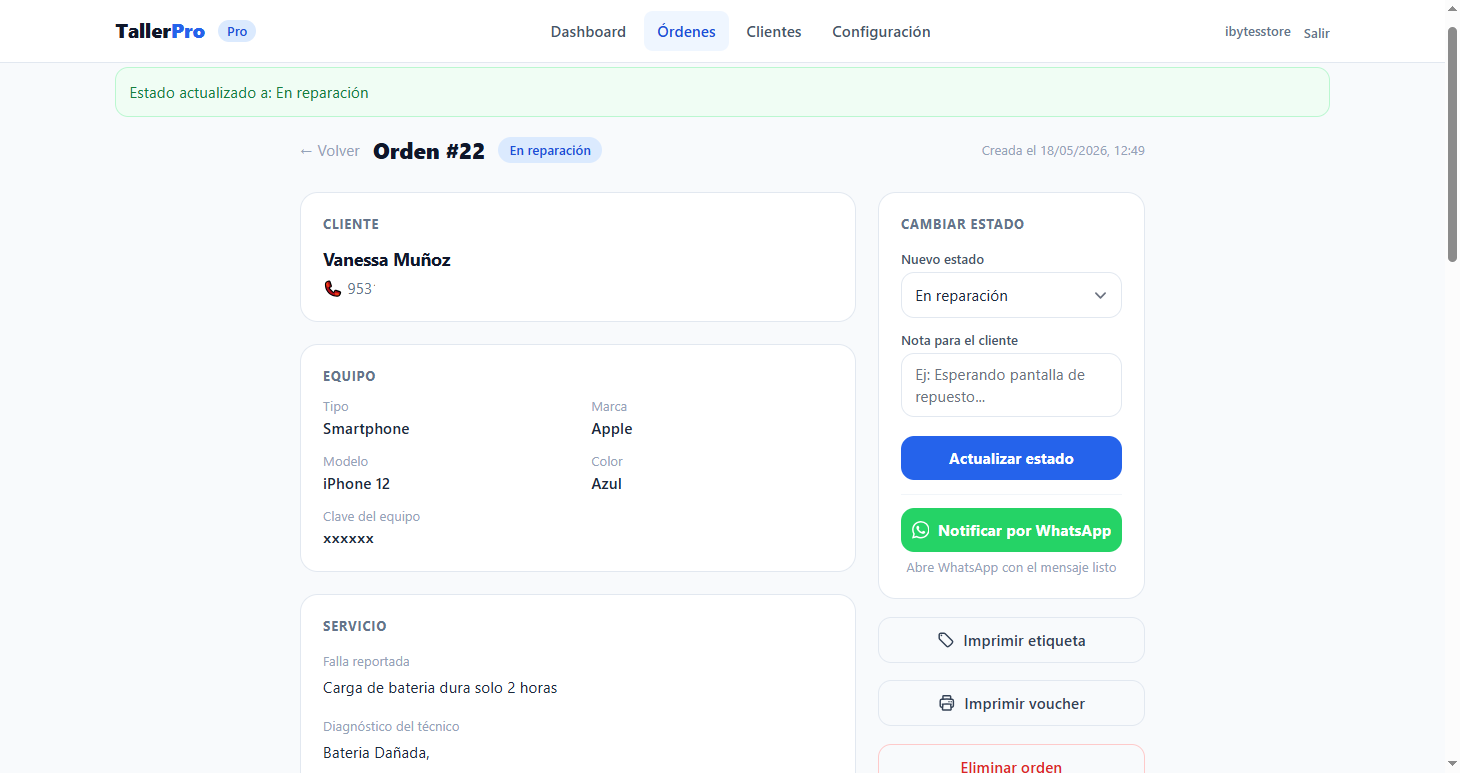The height and width of the screenshot is (773, 1460).
Task: Click the En reparación status badge
Action: (550, 150)
